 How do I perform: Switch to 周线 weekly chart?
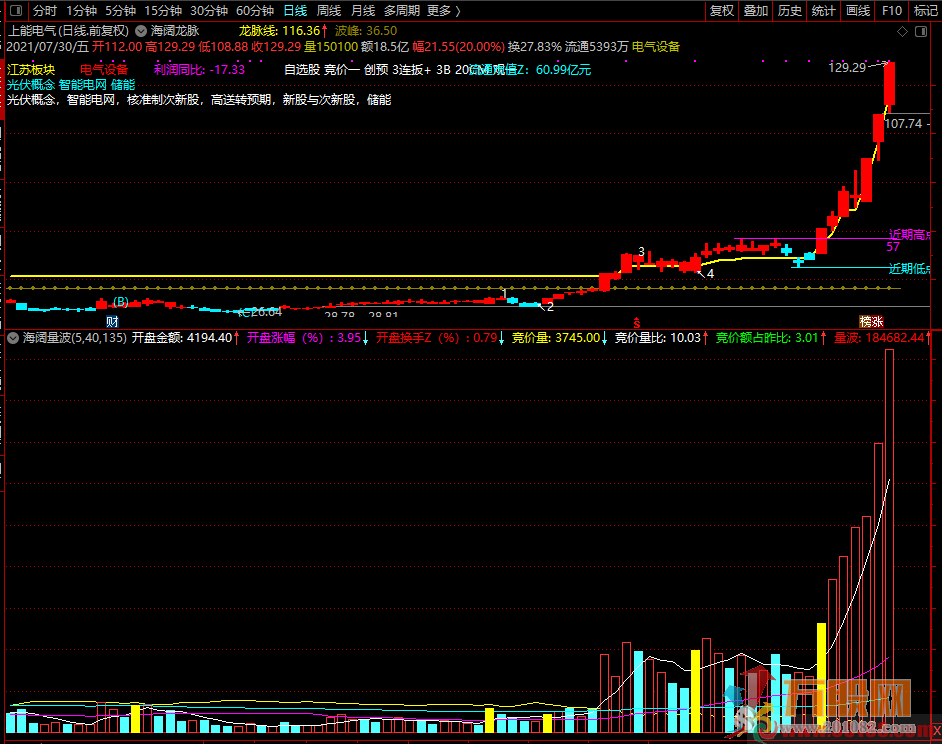click(x=329, y=11)
